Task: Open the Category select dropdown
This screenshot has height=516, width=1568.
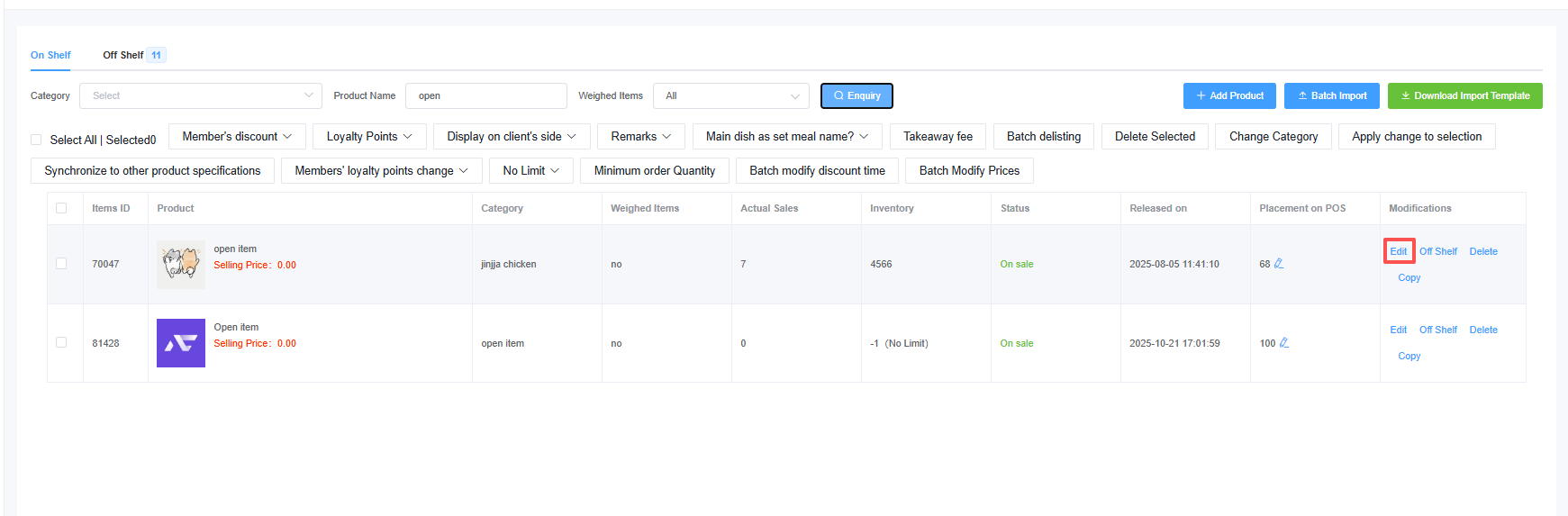Action: click(x=200, y=95)
